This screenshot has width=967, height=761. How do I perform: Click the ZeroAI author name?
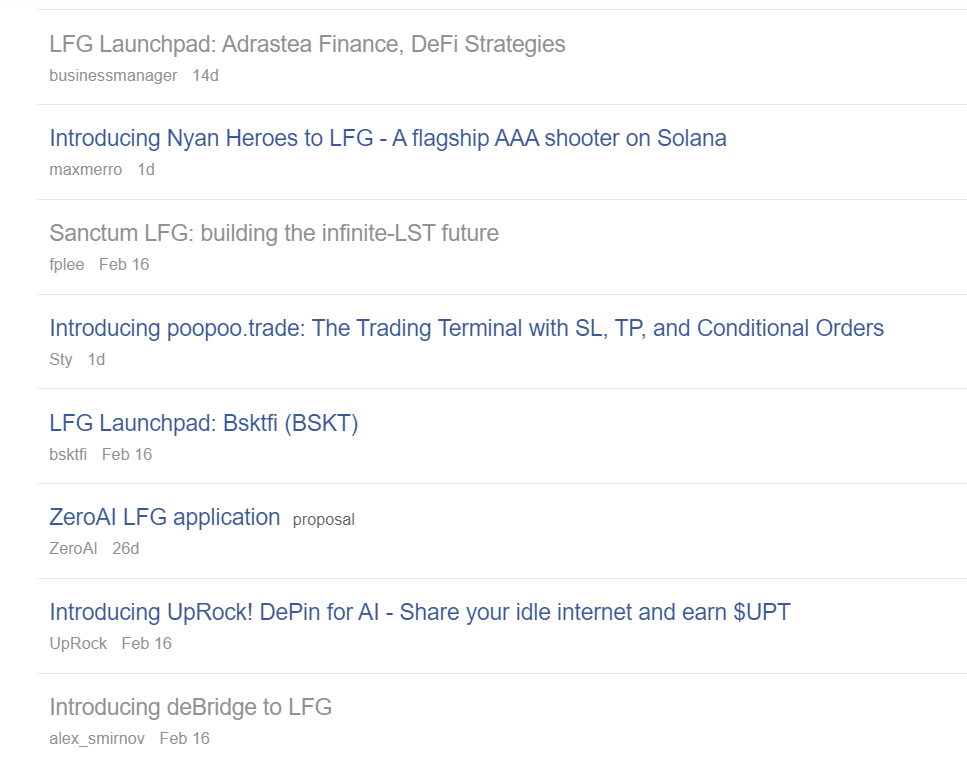point(73,548)
